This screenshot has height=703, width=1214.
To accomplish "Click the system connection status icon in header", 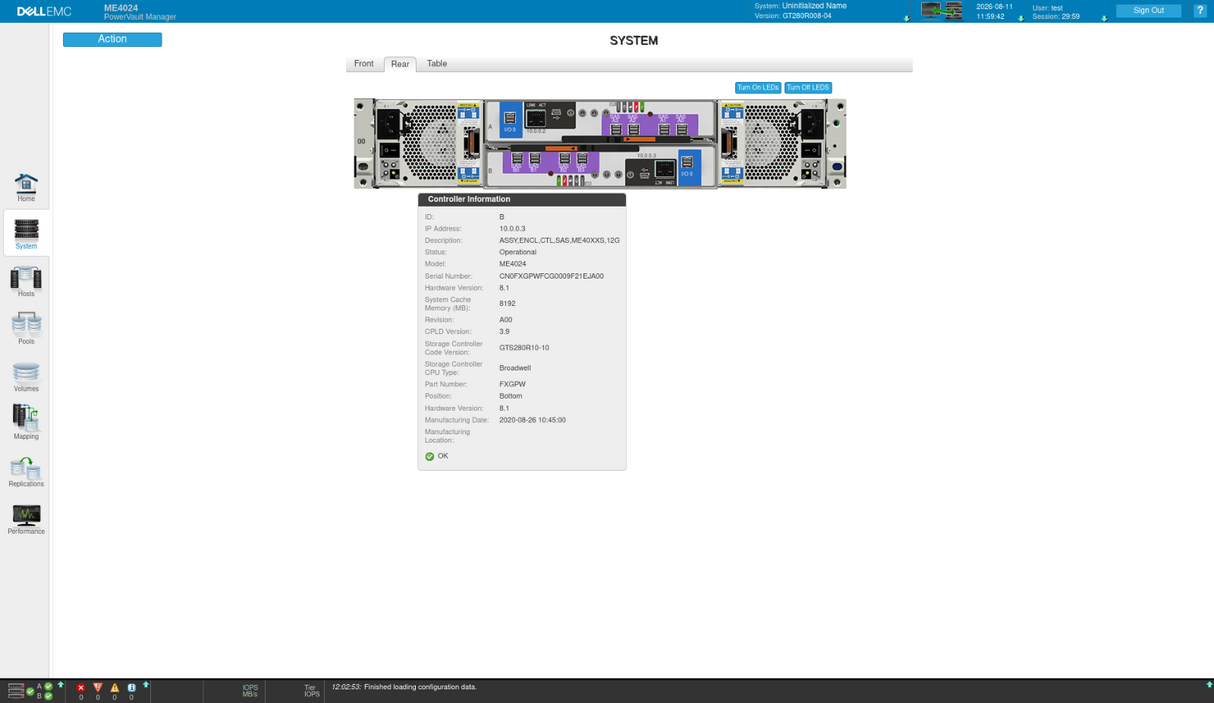I will tap(941, 10).
